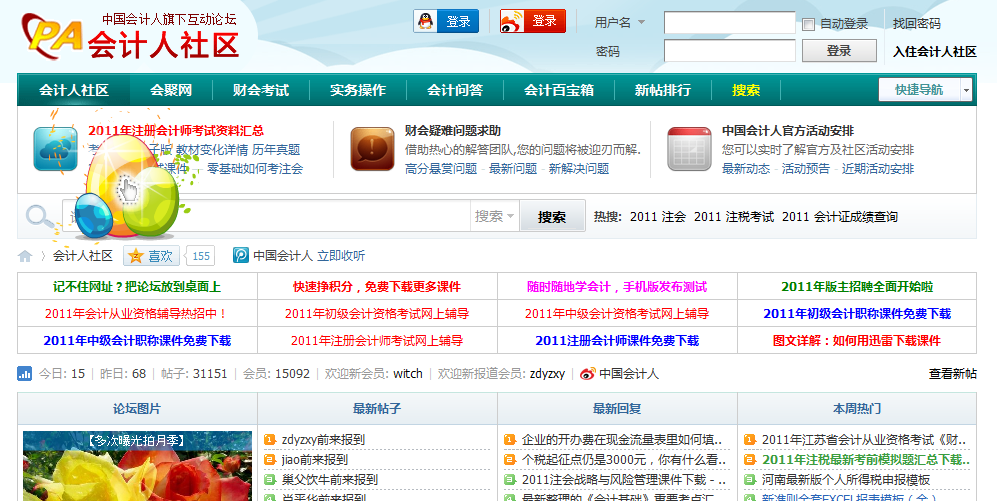Click the magnifying glass search icon
Image resolution: width=997 pixels, height=501 pixels.
point(40,217)
